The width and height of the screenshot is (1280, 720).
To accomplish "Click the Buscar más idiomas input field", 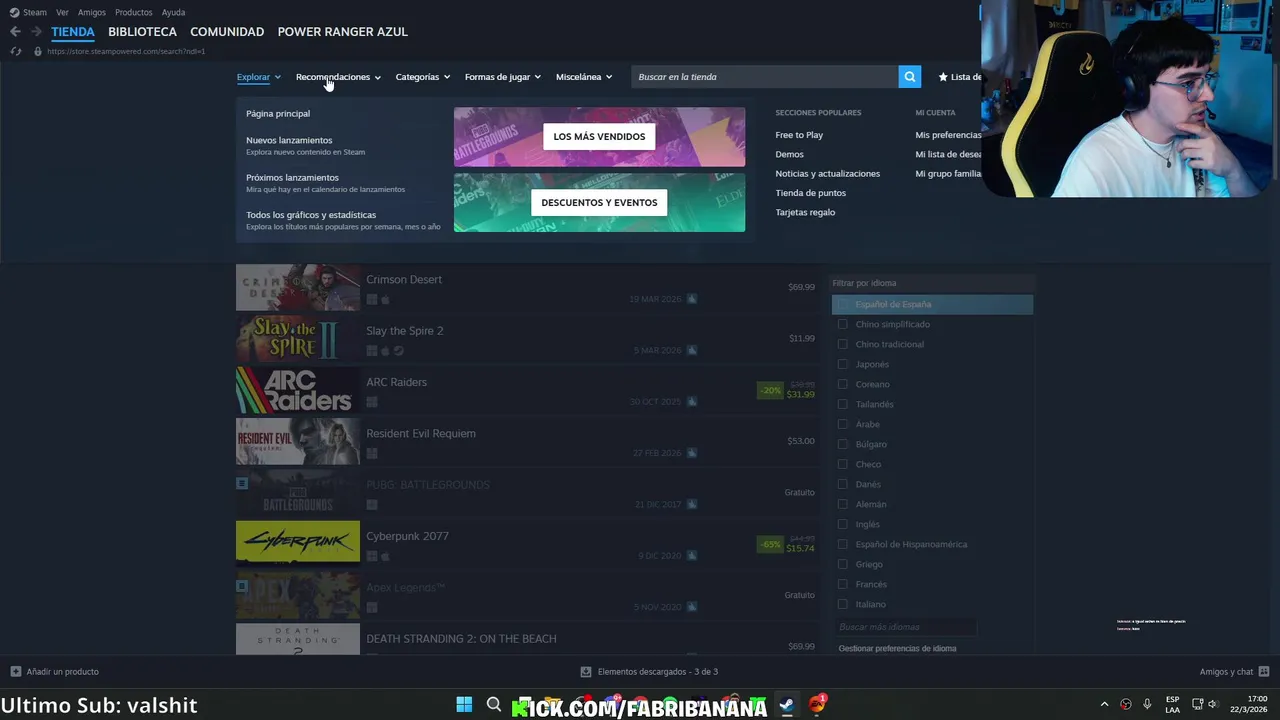I will click(905, 627).
